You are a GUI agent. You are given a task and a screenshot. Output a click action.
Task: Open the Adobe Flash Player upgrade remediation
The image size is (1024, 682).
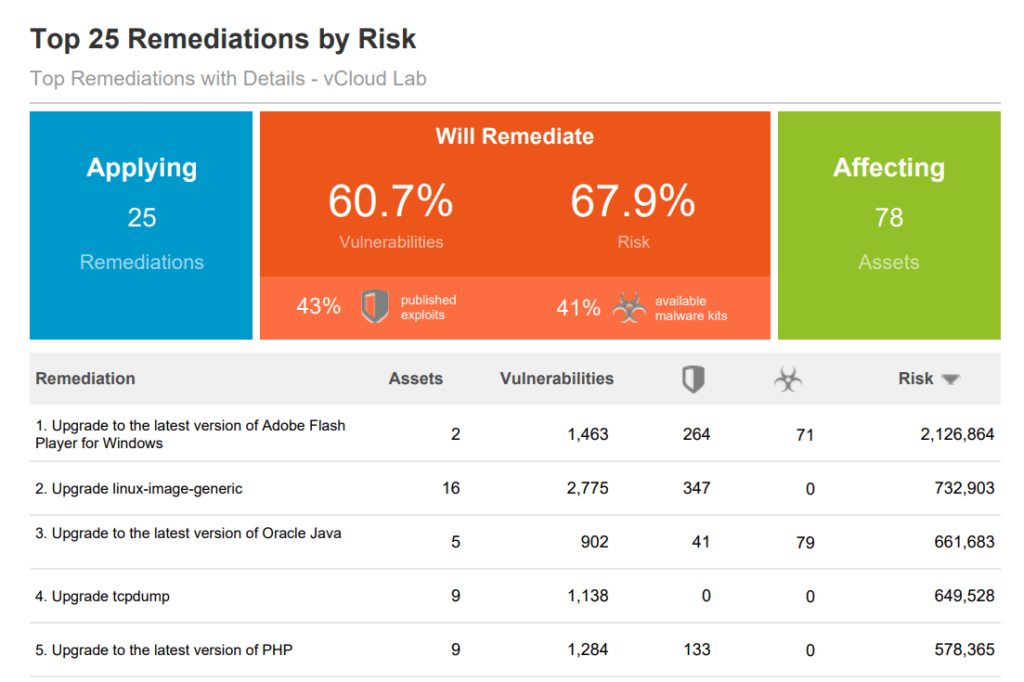(x=190, y=434)
